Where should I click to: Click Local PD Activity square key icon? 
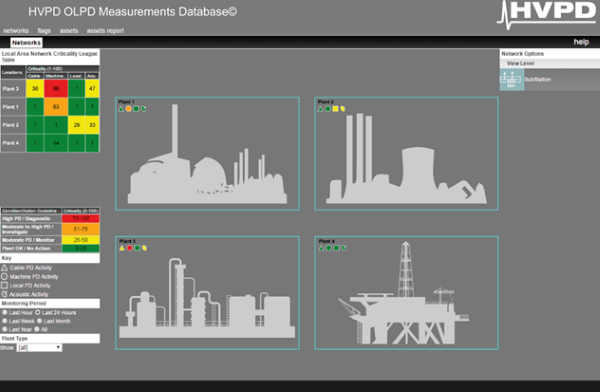coord(5,285)
